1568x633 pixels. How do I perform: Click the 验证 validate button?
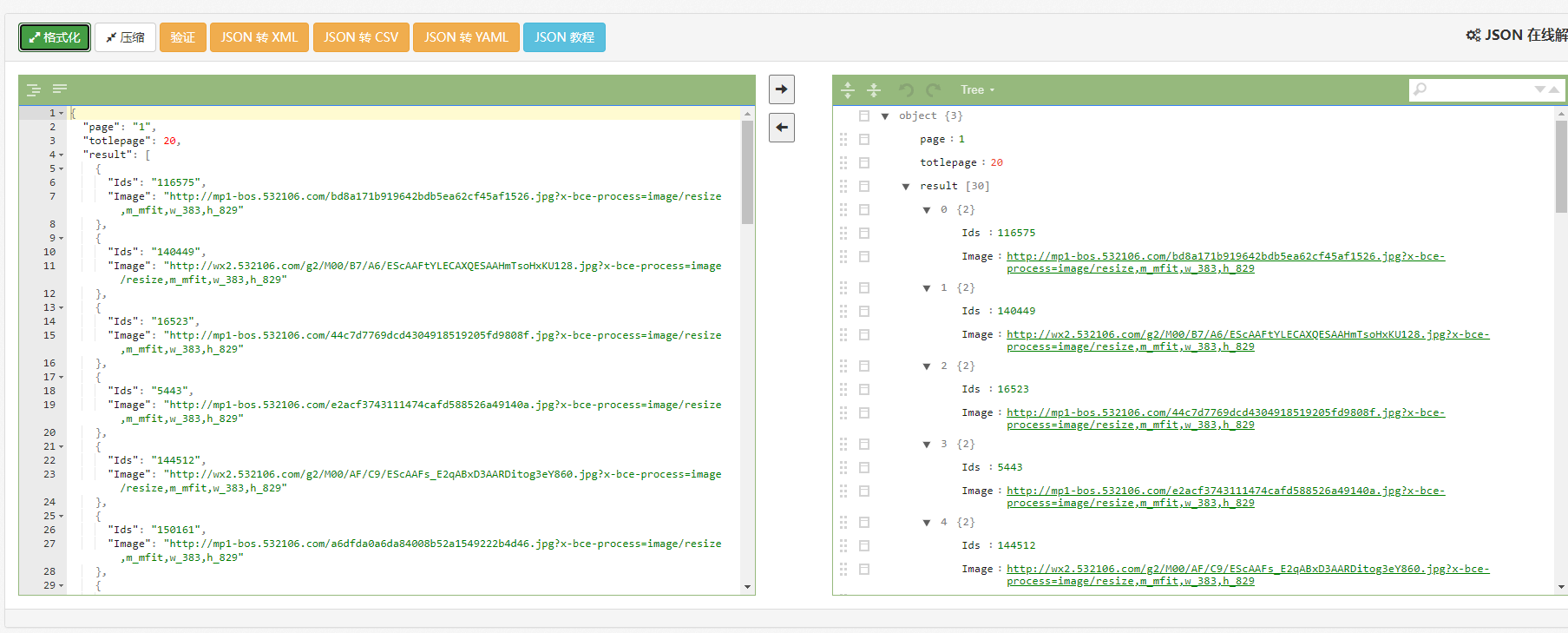click(x=183, y=37)
